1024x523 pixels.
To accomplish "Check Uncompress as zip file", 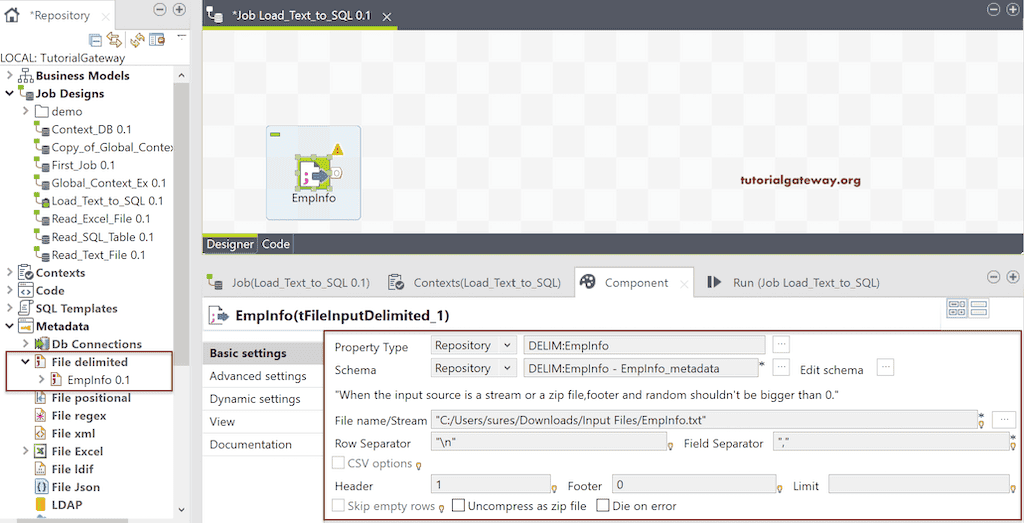I will click(458, 505).
